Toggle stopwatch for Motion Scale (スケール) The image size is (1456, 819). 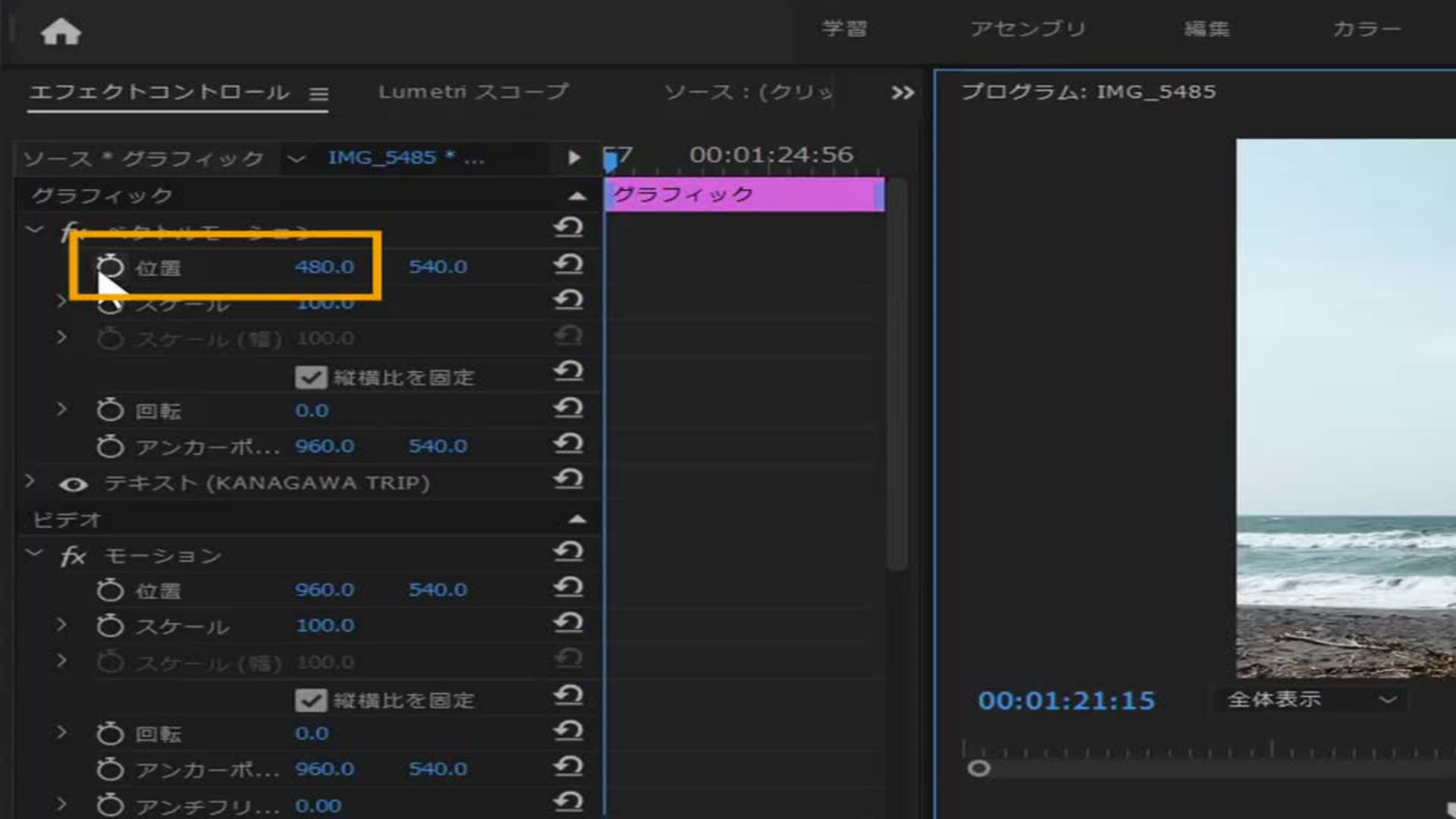point(110,626)
